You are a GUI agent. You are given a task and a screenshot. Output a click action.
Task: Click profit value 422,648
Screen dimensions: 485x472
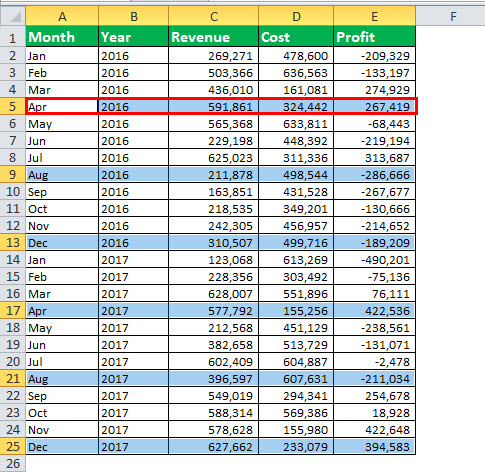375,430
